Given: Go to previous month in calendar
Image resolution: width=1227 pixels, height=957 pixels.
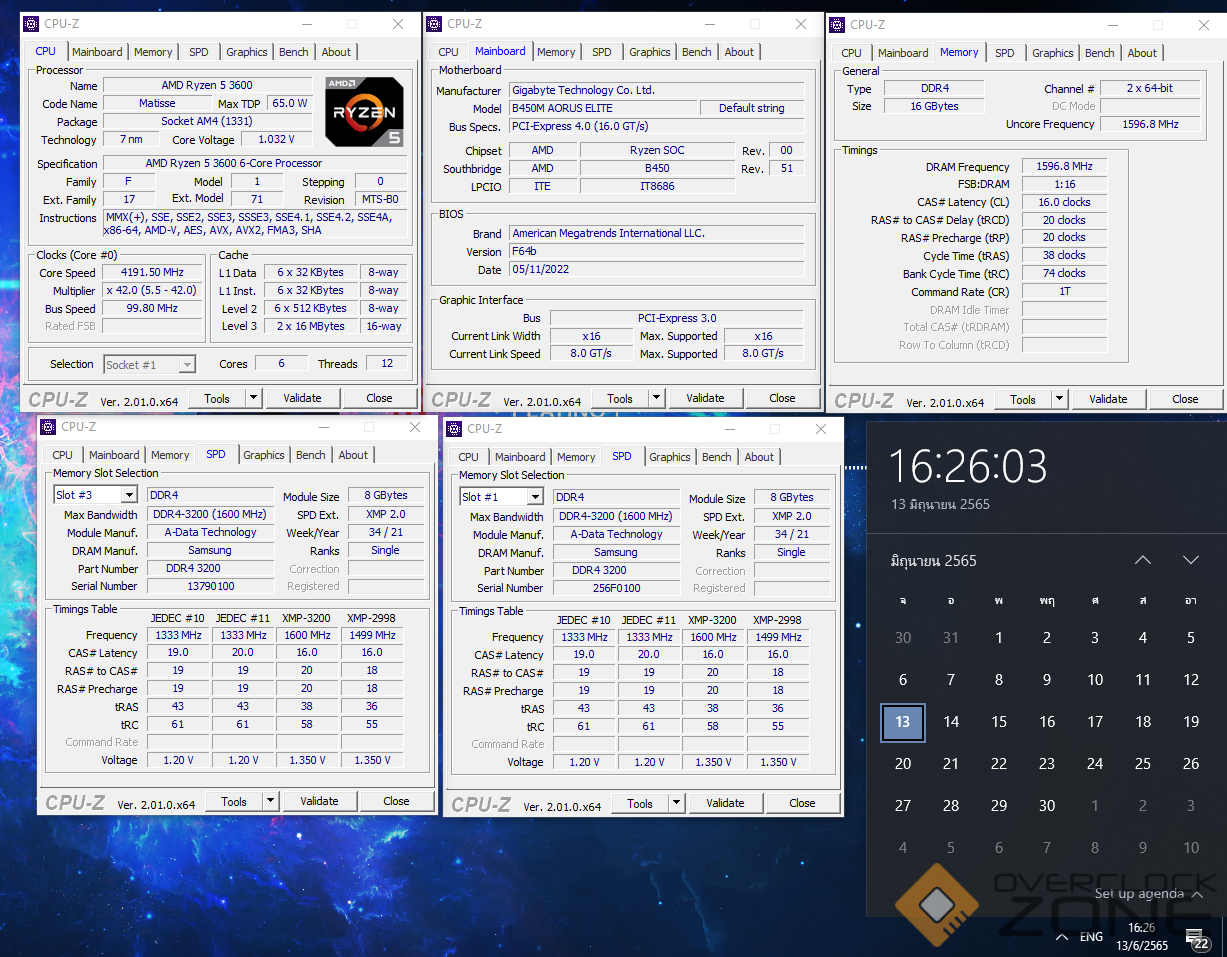Looking at the screenshot, I should coord(1143,560).
